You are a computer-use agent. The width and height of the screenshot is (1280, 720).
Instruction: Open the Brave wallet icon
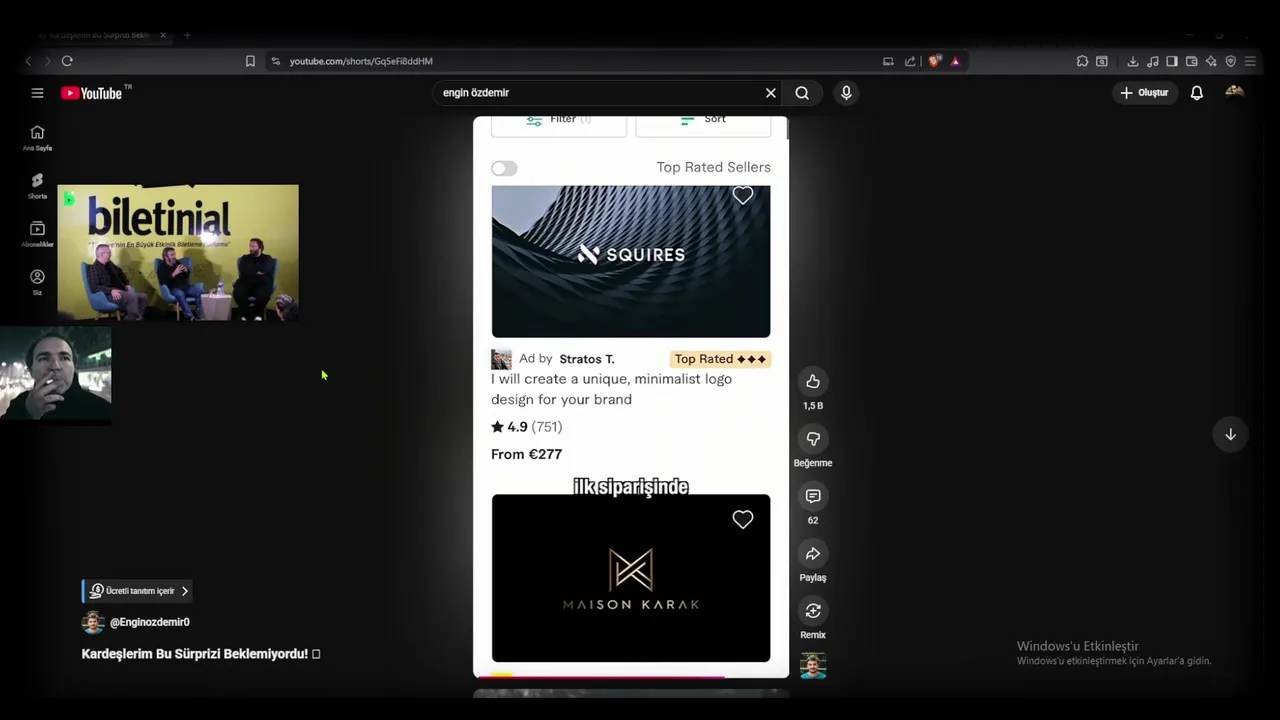tap(1191, 61)
